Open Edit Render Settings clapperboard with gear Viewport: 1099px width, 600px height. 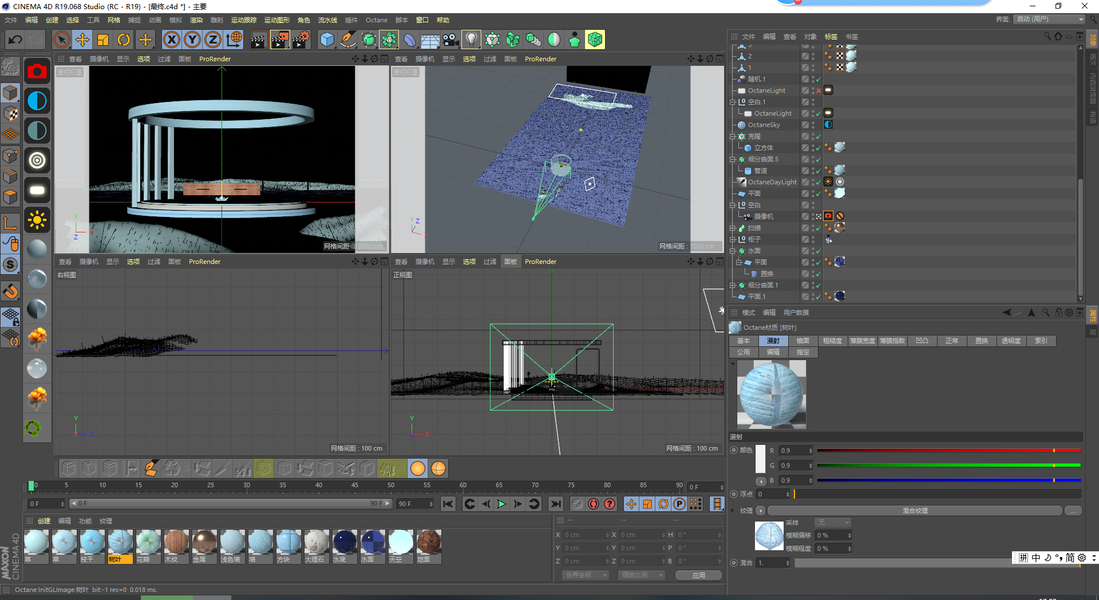[x=301, y=40]
